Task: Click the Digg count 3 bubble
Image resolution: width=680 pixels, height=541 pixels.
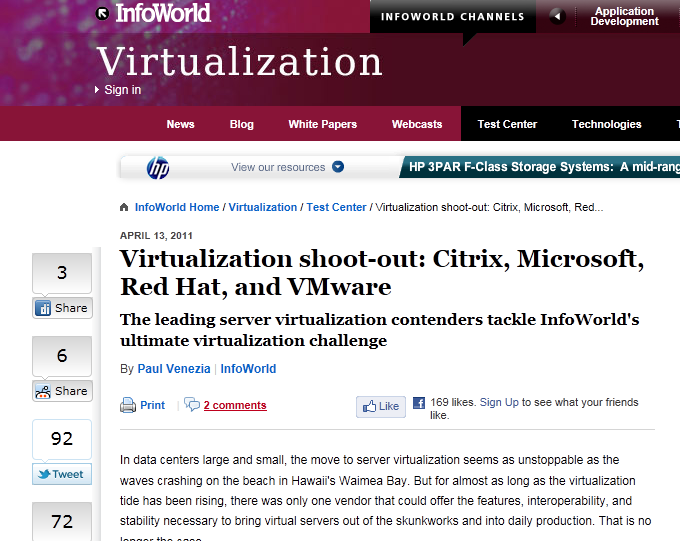Action: point(62,273)
